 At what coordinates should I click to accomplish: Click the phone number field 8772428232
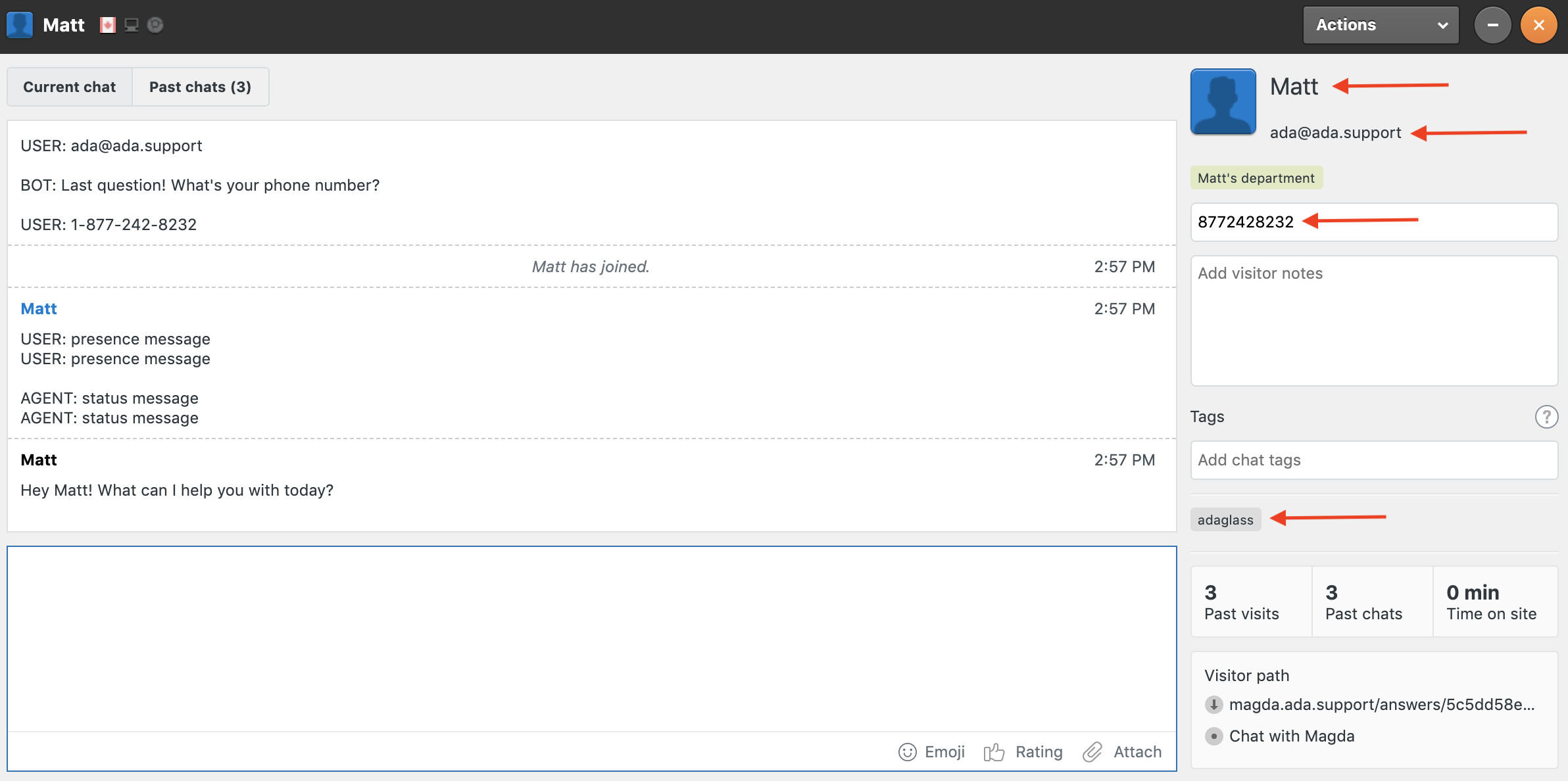pyautogui.click(x=1374, y=222)
